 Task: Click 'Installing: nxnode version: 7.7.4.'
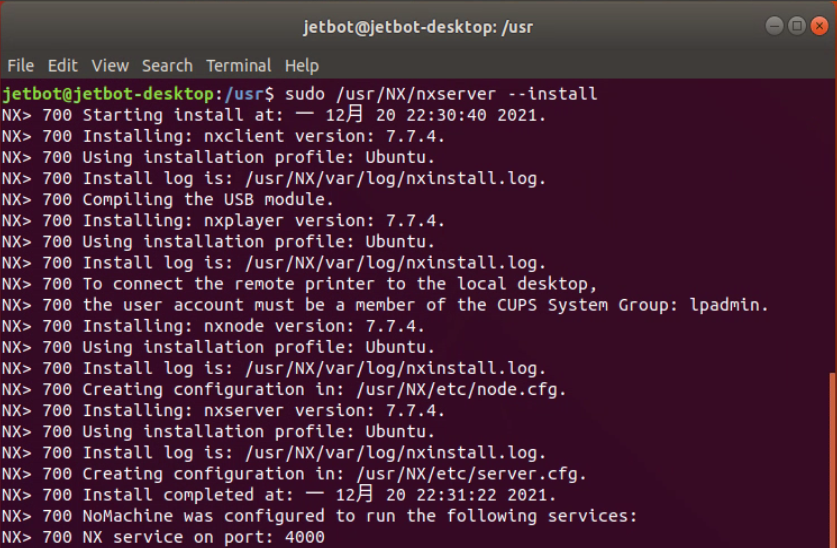click(254, 326)
